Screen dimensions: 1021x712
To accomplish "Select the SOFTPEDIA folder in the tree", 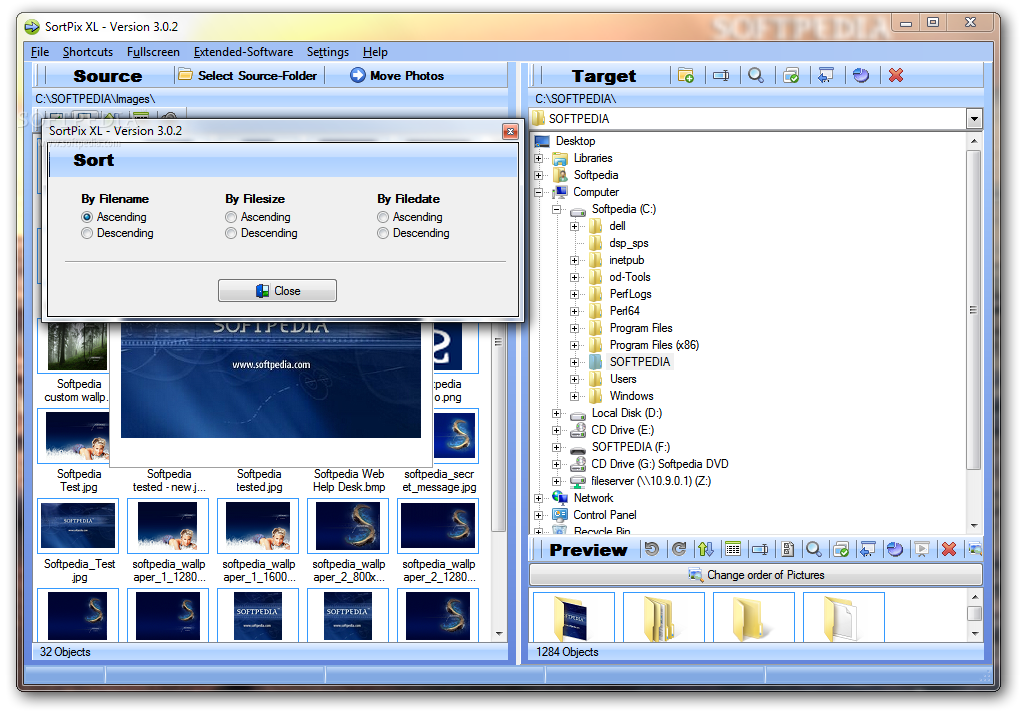I will coord(639,362).
